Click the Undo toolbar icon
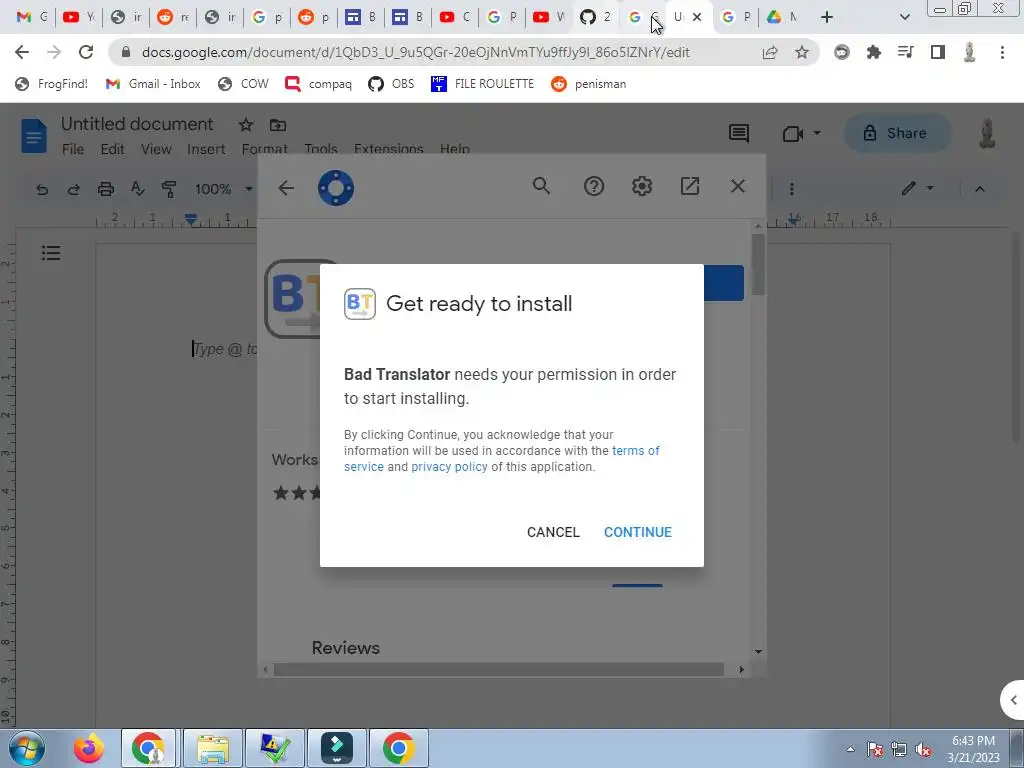 pyautogui.click(x=42, y=189)
